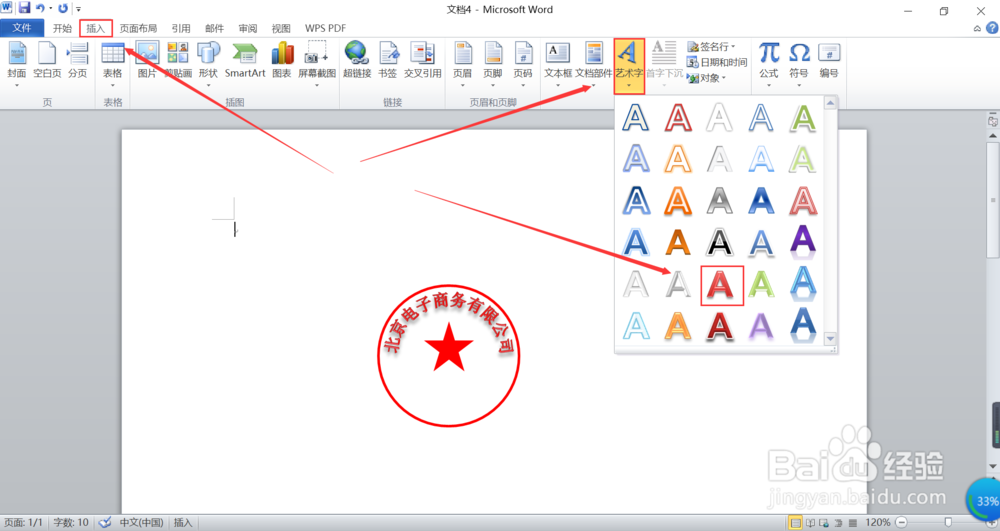Switch to the References (引用) tab

pos(181,28)
